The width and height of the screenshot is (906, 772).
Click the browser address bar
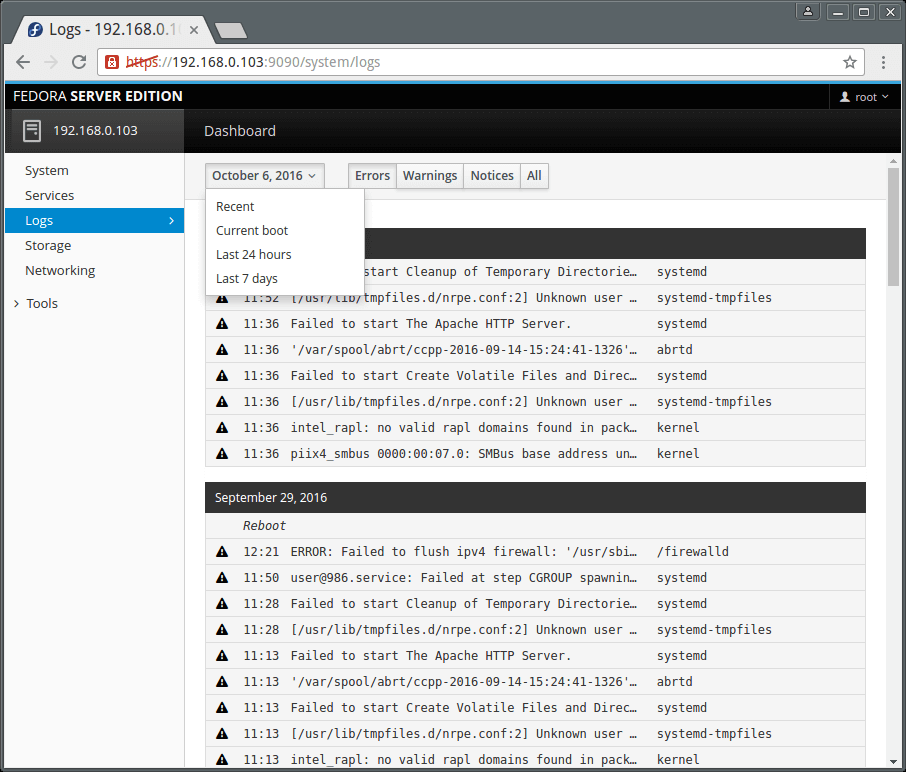click(480, 62)
